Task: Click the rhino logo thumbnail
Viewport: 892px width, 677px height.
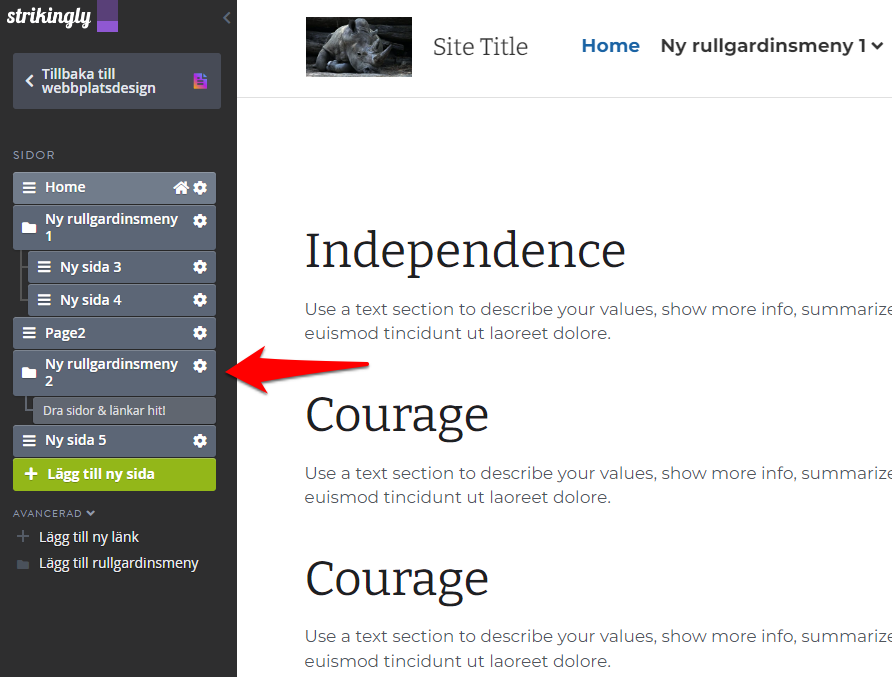Action: pyautogui.click(x=358, y=47)
